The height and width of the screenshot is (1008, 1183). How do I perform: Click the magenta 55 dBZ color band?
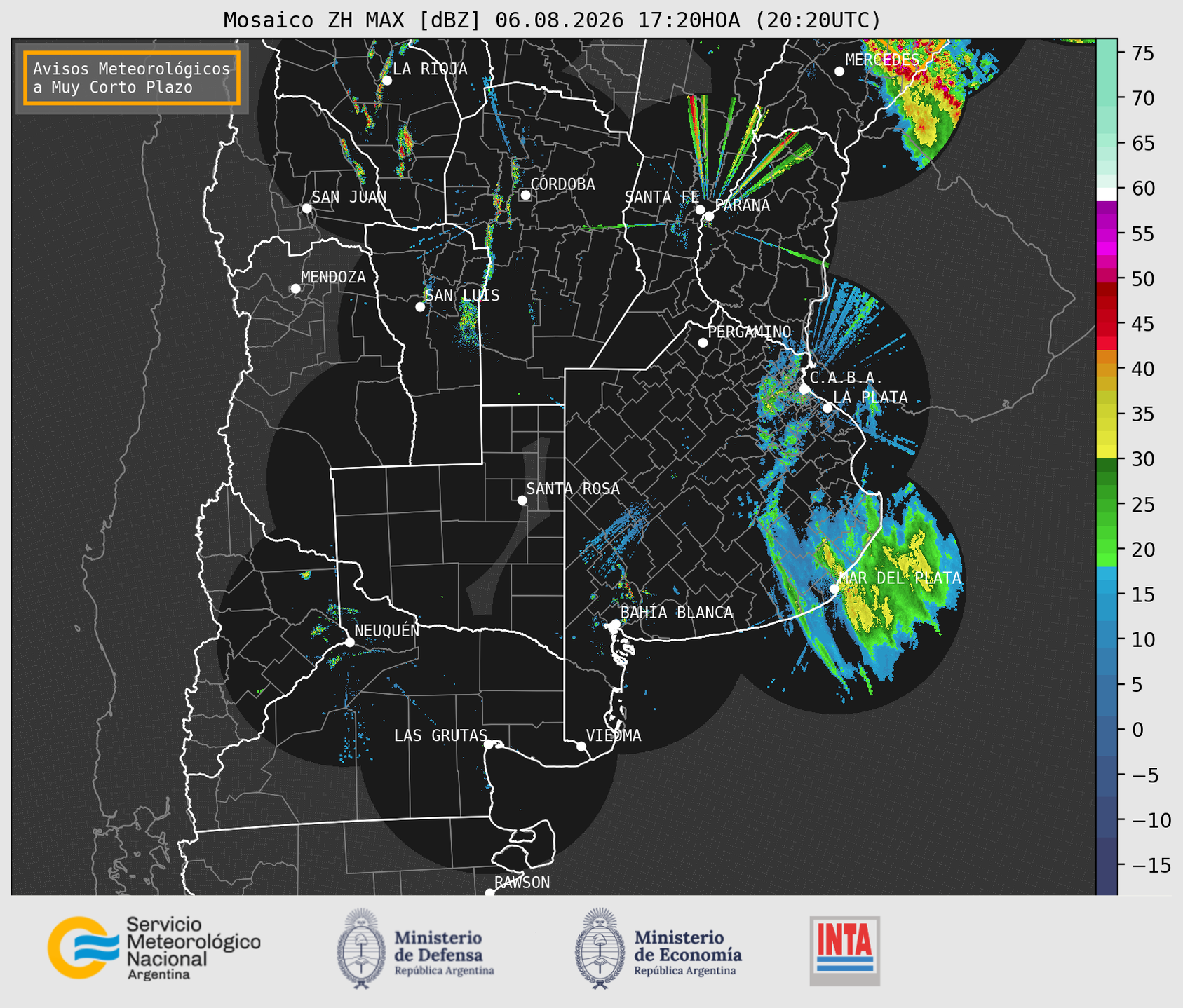pyautogui.click(x=1107, y=235)
